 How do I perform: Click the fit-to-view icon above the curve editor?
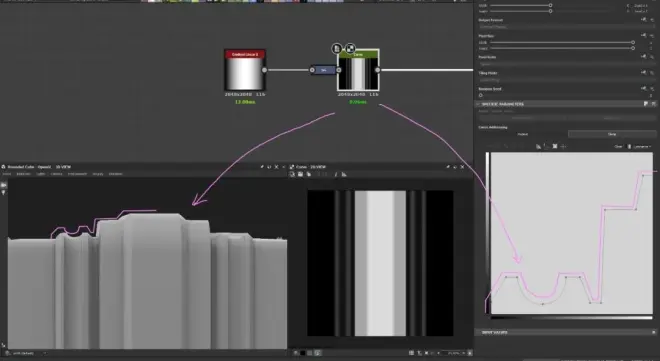[x=555, y=146]
